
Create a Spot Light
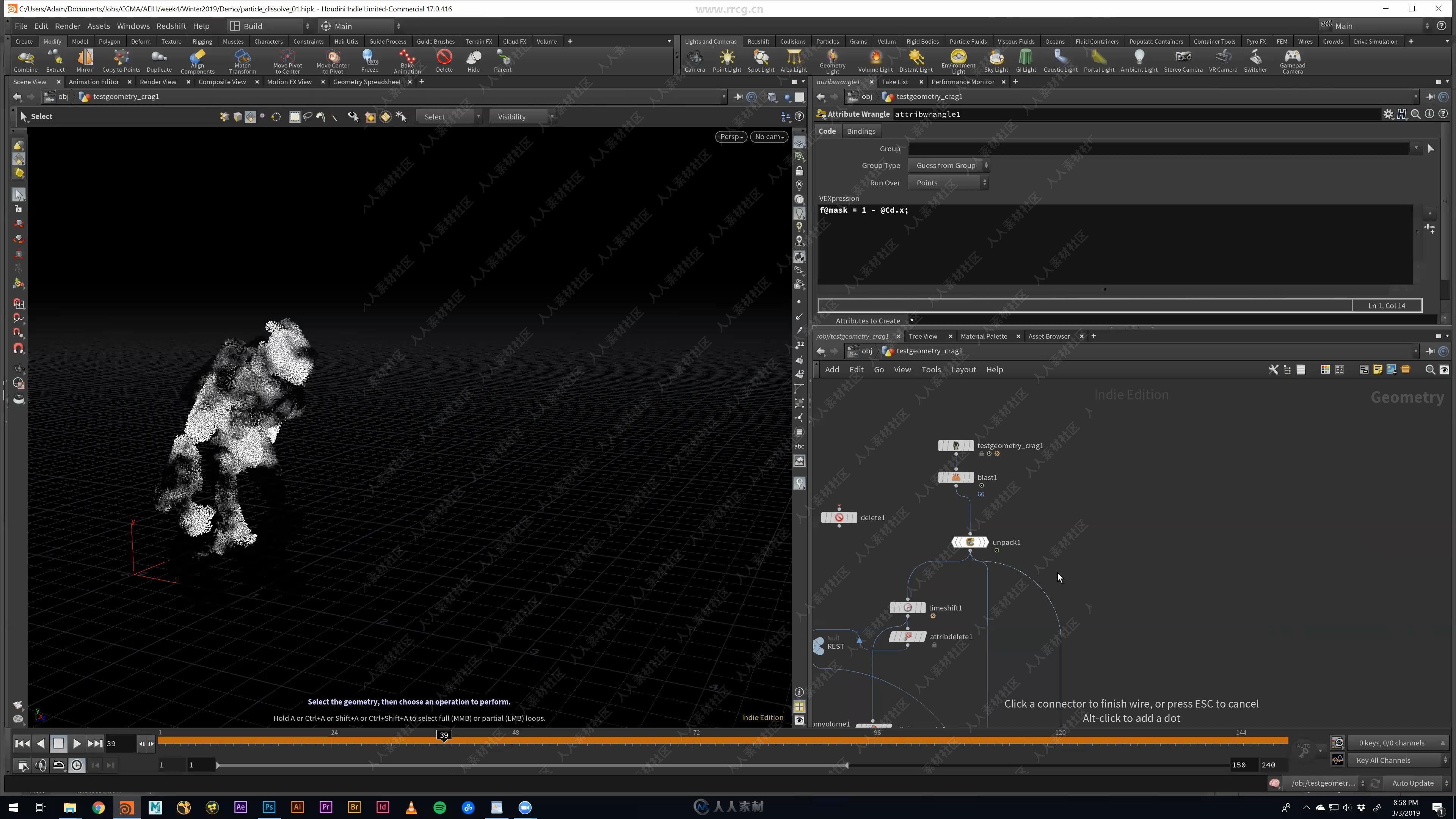(x=761, y=61)
